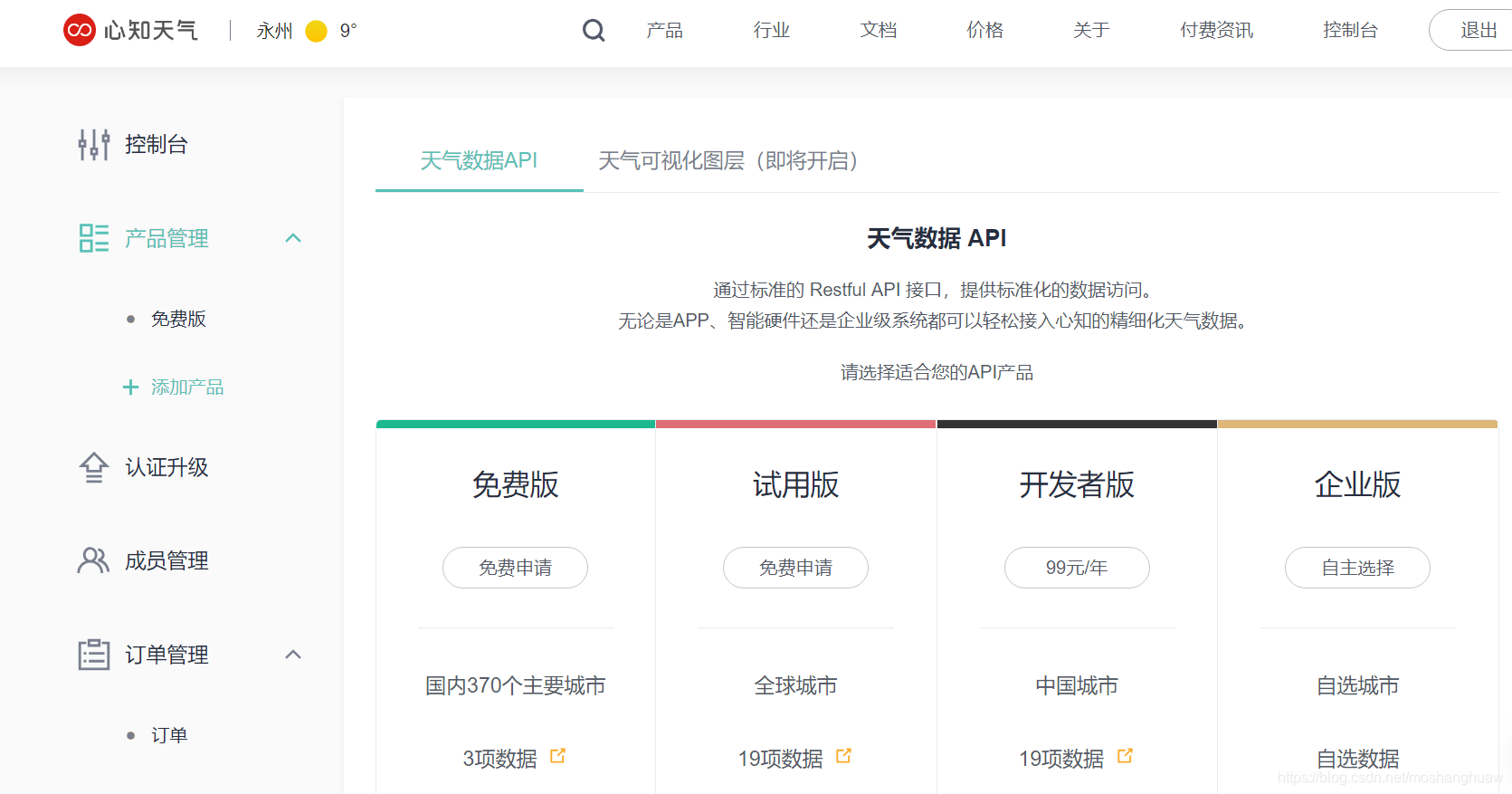Collapse the 产品管理 section chevron
The image size is (1512, 794).
pos(293,238)
